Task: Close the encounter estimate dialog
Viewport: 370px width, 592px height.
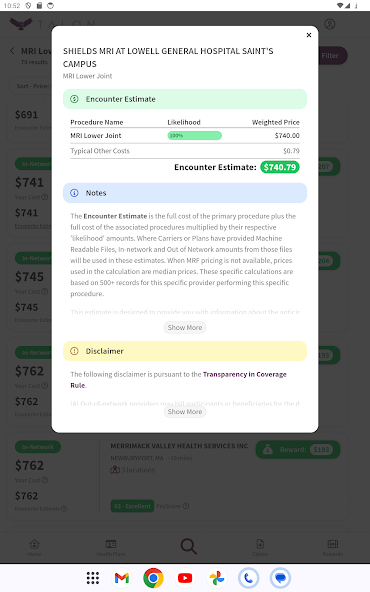Action: pos(308,35)
